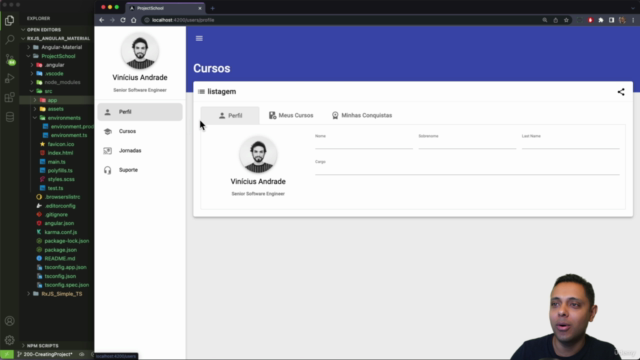Select Perfil in the side navigation

[x=140, y=112]
